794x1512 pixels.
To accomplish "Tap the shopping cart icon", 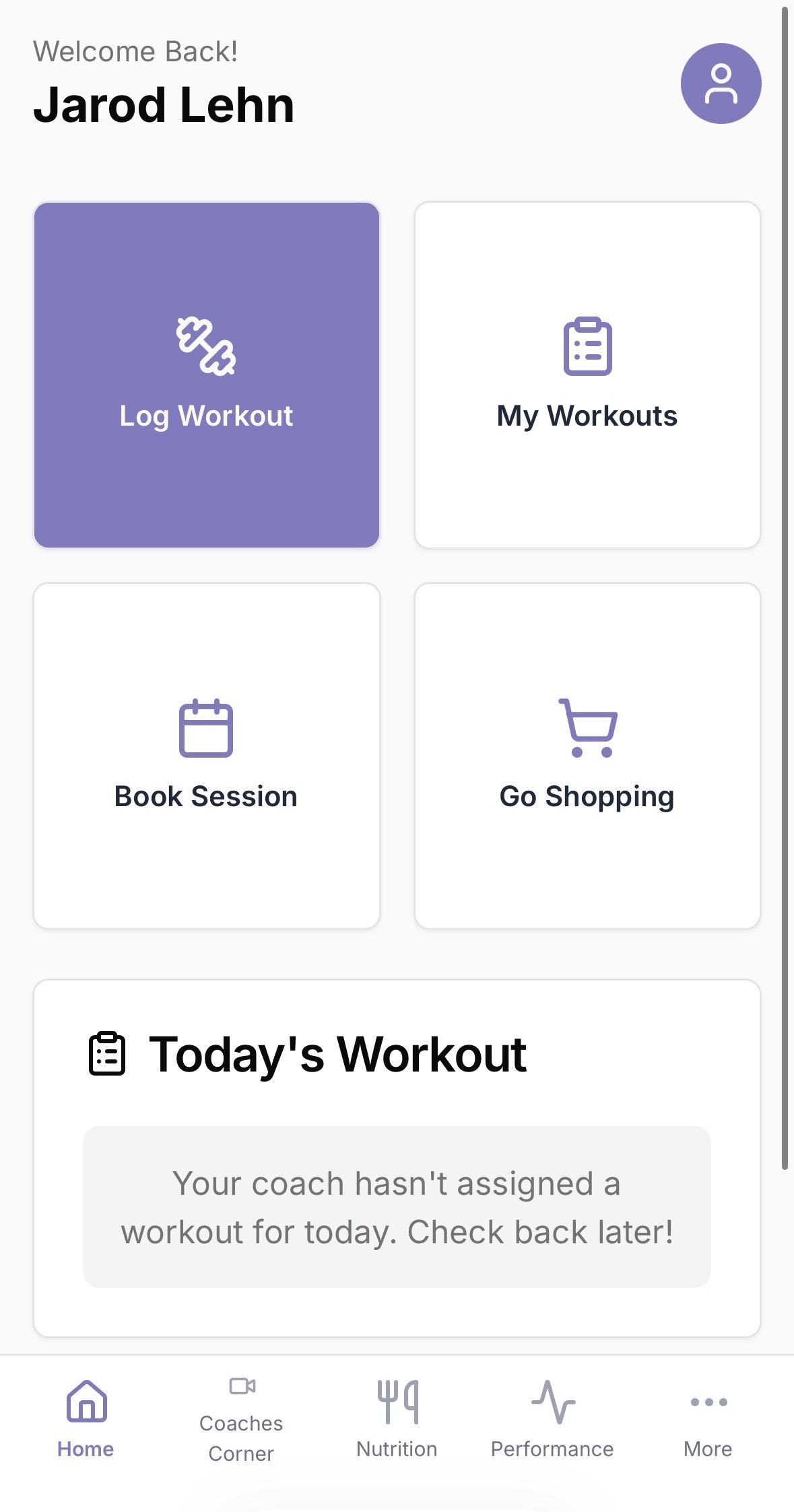I will [x=587, y=728].
